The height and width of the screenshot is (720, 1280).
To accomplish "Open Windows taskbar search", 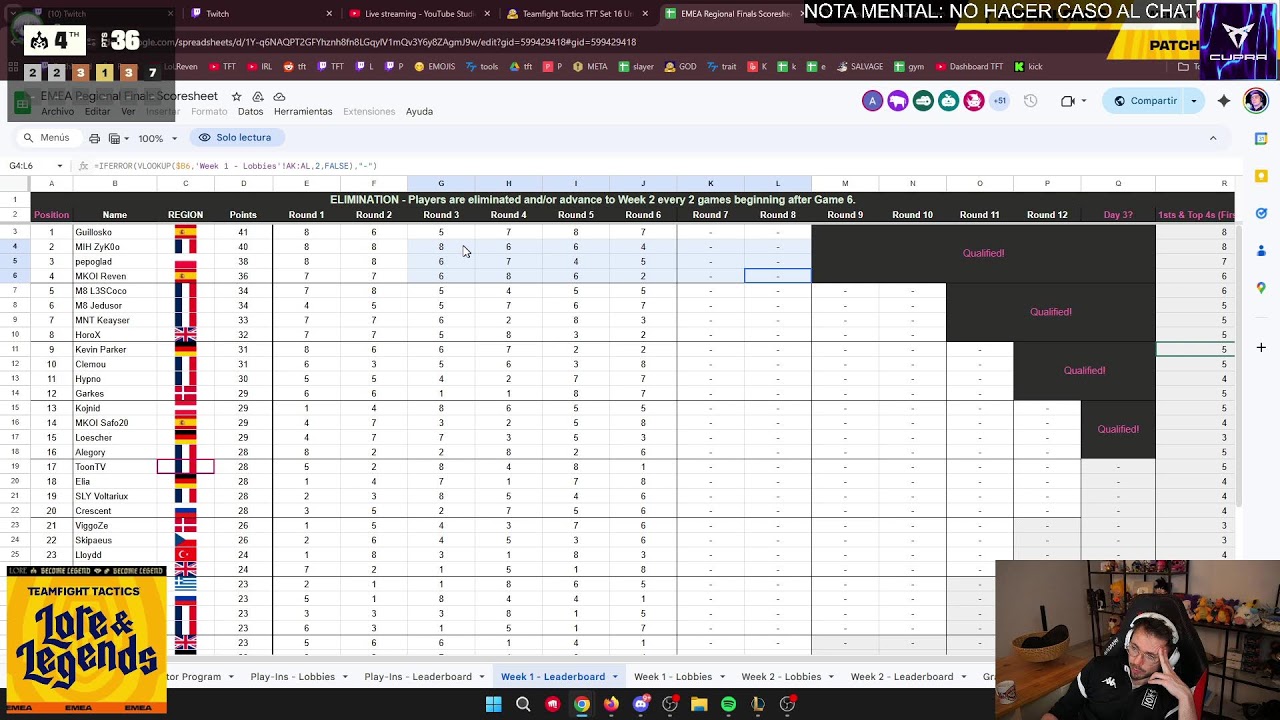I will tap(523, 704).
